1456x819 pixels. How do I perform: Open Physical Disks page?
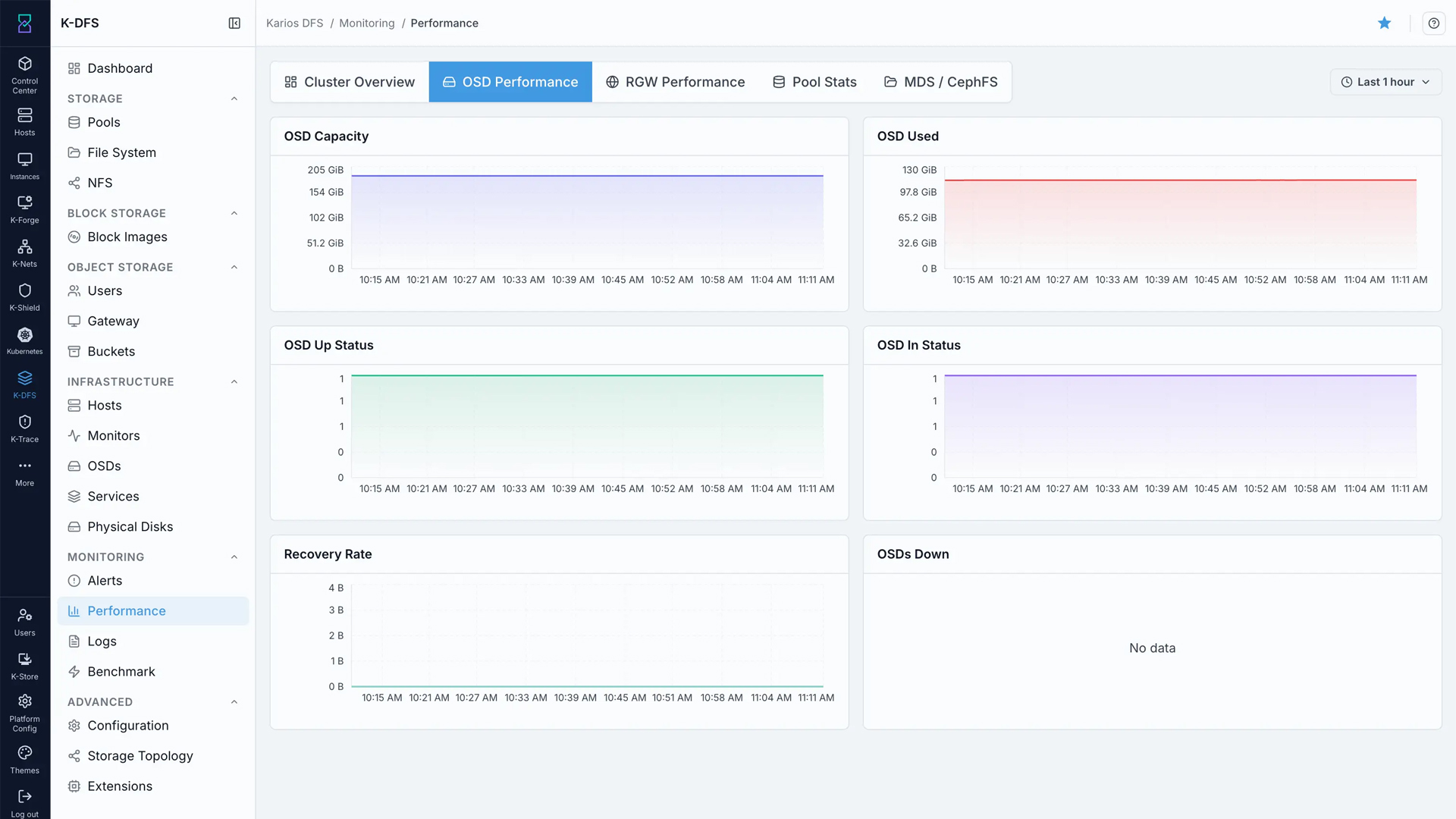point(153,526)
